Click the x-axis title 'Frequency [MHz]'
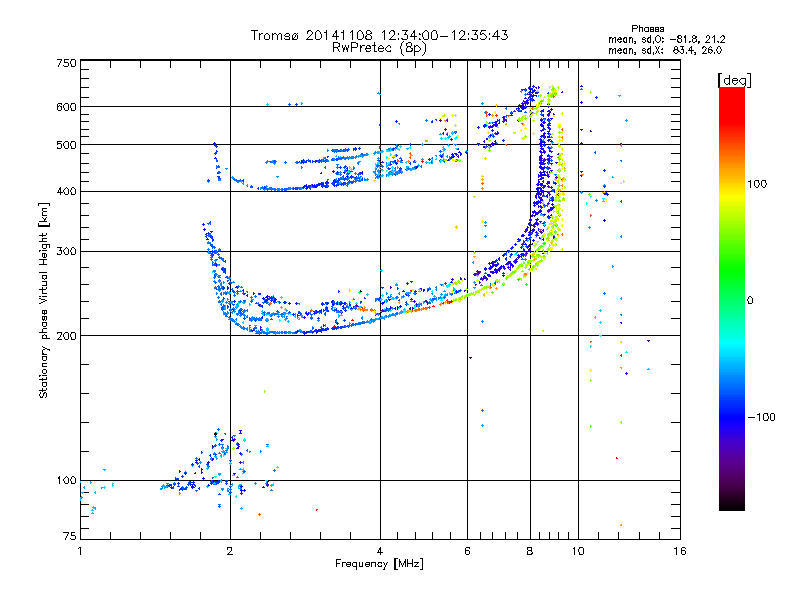The height and width of the screenshot is (600, 800). point(379,564)
